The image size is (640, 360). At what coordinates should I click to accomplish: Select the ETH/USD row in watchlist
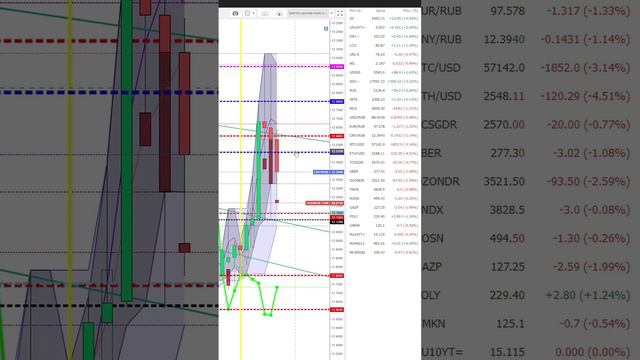384,153
